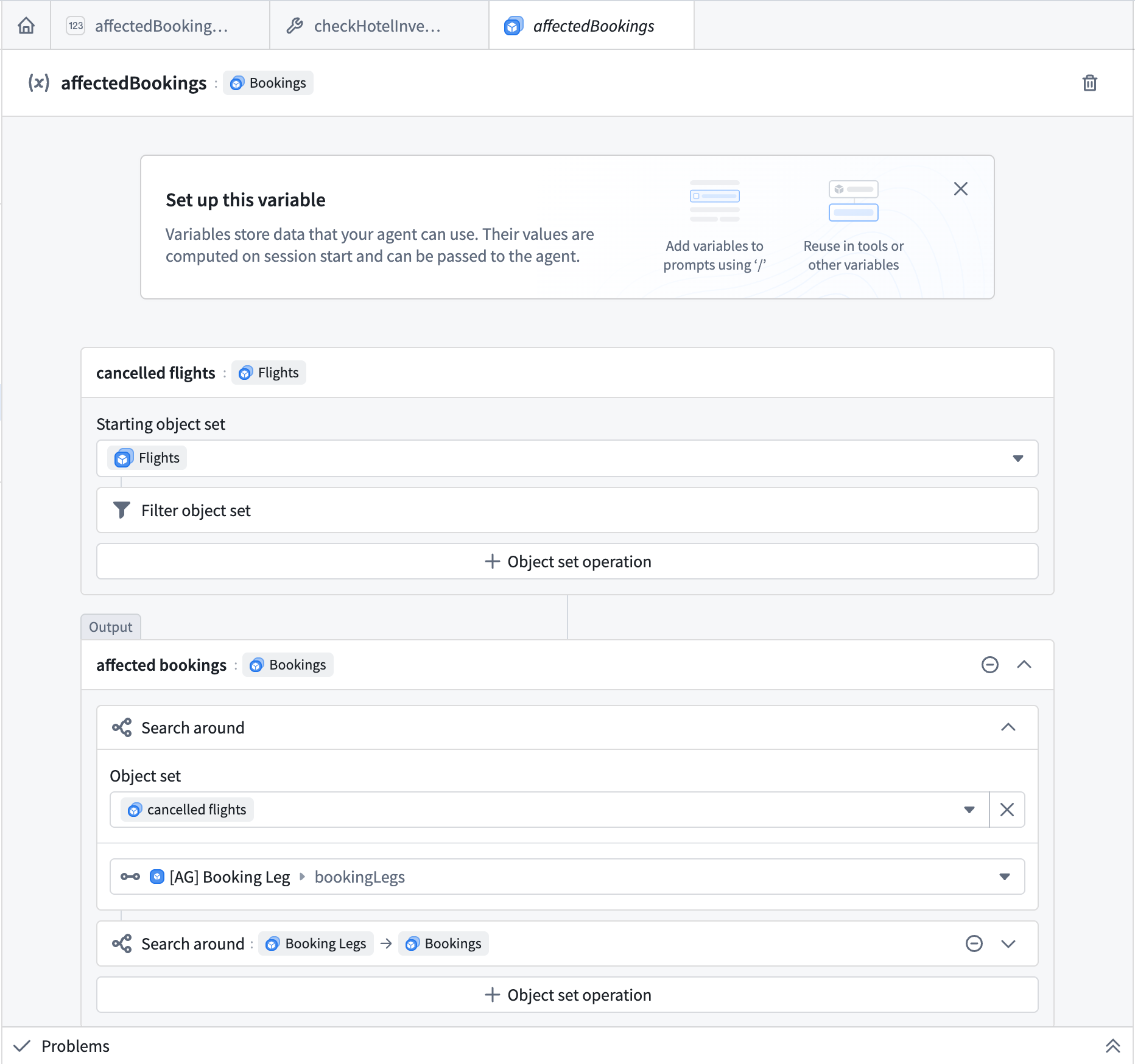Clear the cancelled flights object set selection
Image resolution: width=1135 pixels, height=1064 pixels.
(1007, 810)
